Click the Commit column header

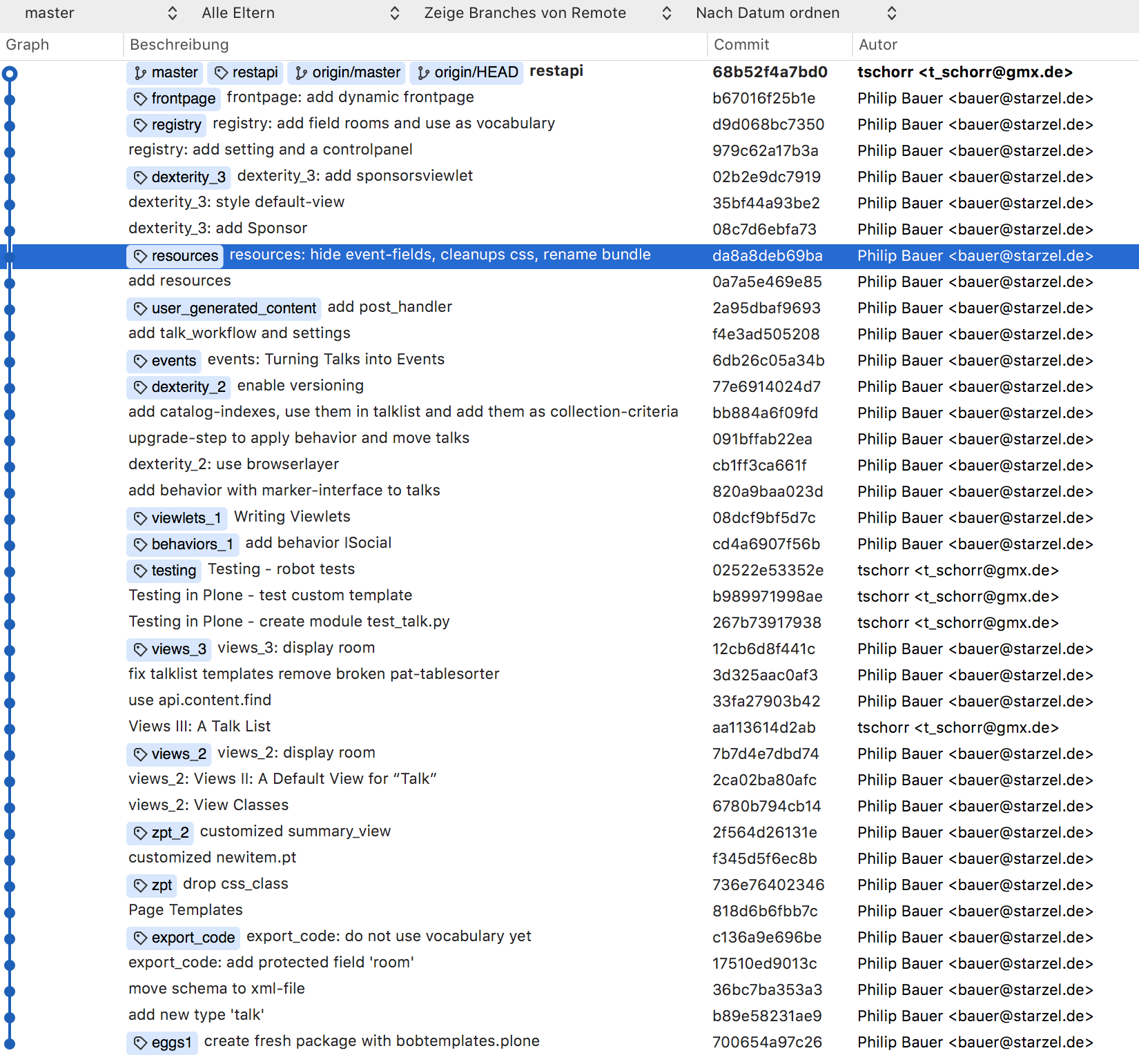[741, 45]
